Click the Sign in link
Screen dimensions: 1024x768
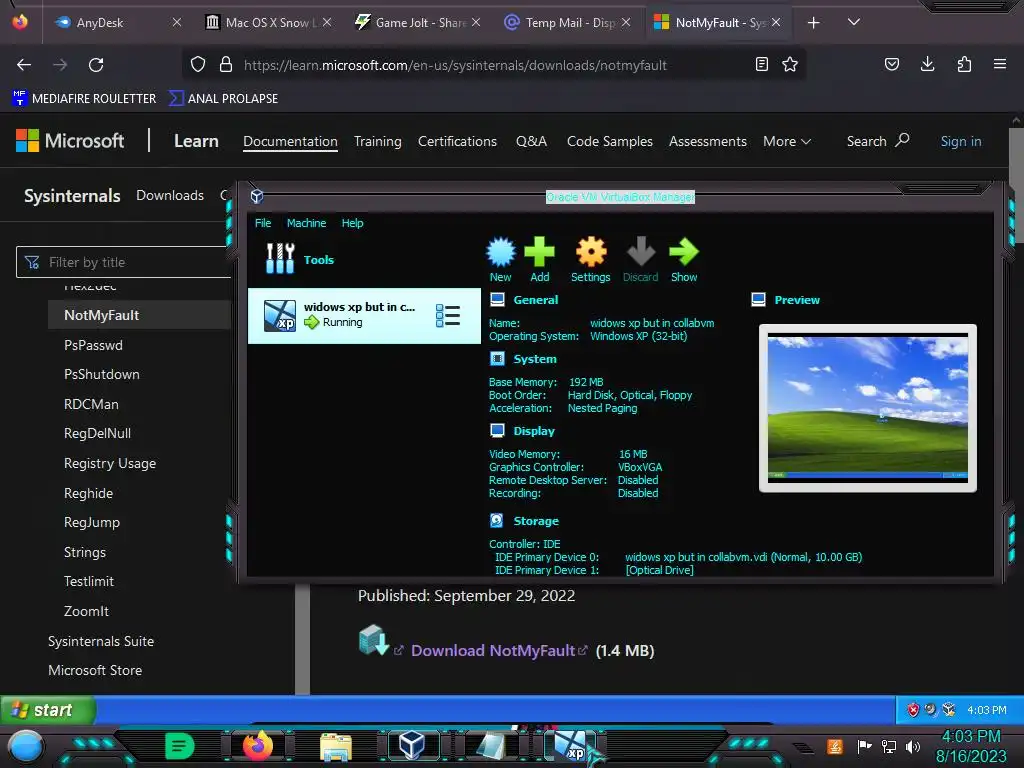961,141
